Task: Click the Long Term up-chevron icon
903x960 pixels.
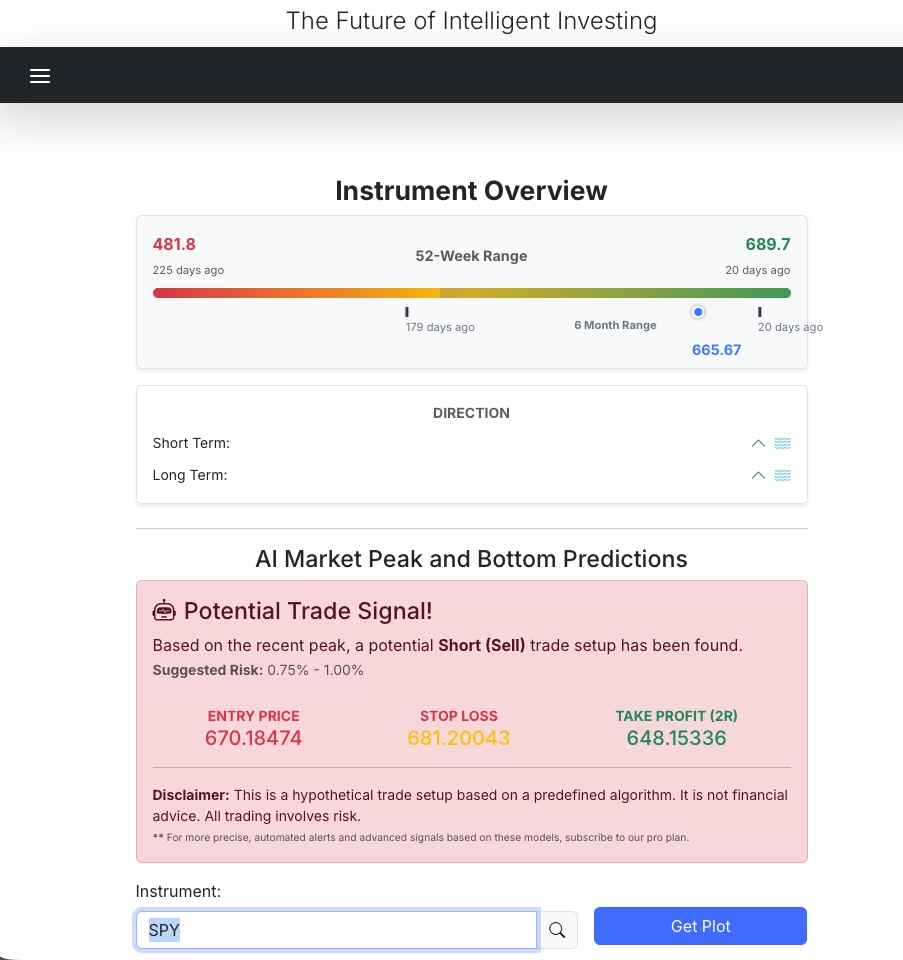Action: [758, 475]
